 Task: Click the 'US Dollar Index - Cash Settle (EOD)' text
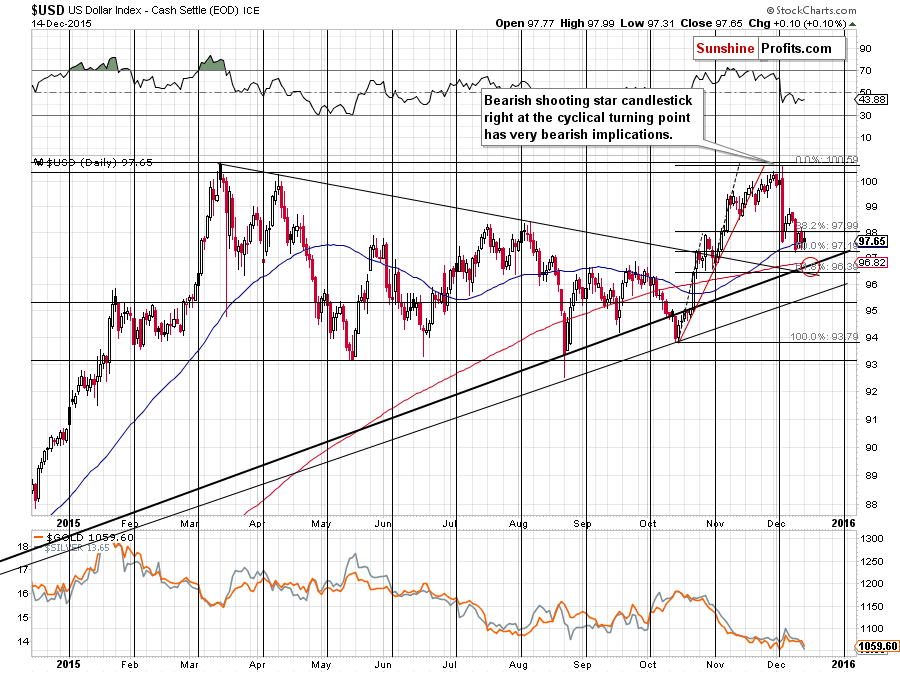(x=154, y=10)
